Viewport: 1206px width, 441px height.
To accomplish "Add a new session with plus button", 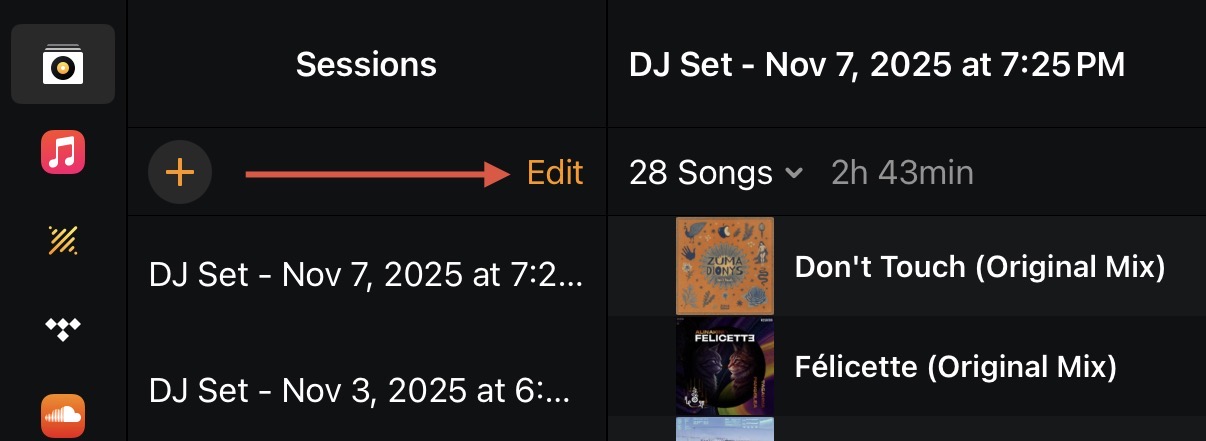I will (x=180, y=173).
